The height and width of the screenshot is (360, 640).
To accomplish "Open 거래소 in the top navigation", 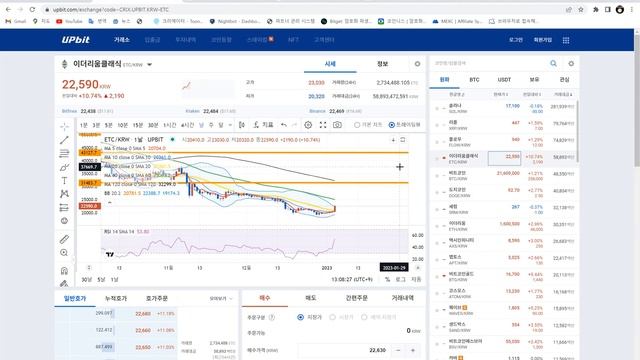I will click(x=122, y=40).
